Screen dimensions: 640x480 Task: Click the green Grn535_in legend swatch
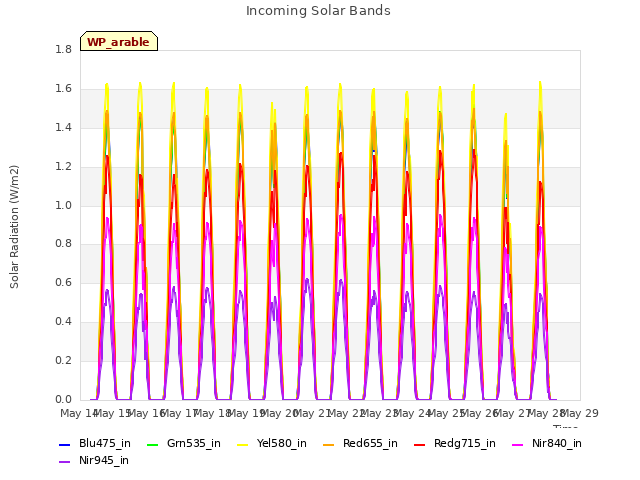(152, 444)
